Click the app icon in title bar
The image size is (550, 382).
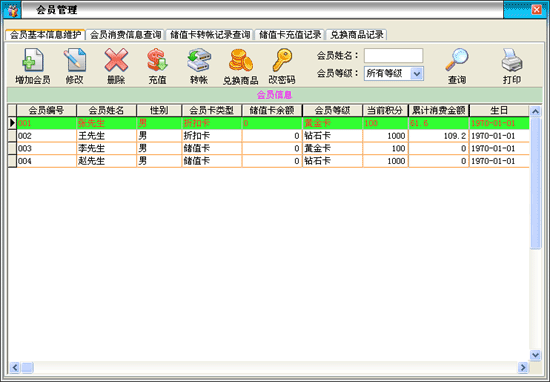pos(12,10)
